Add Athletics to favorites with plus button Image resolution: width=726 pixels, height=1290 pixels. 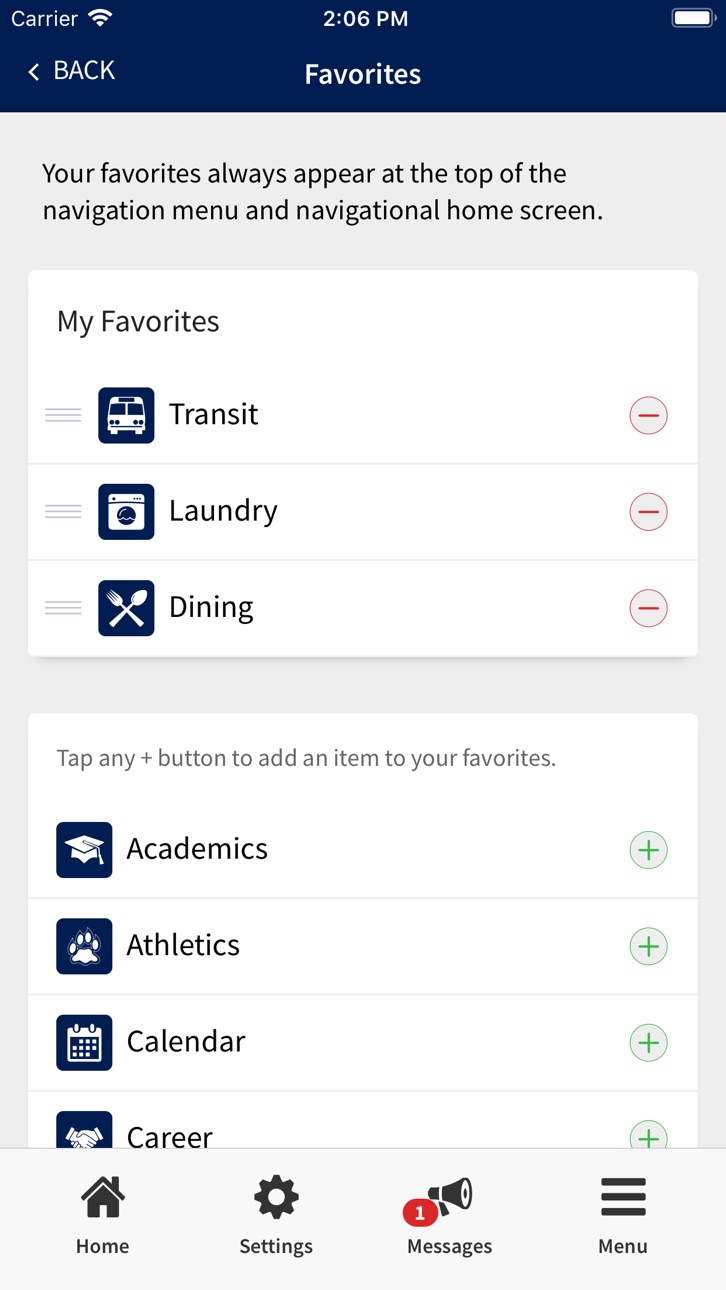point(648,946)
